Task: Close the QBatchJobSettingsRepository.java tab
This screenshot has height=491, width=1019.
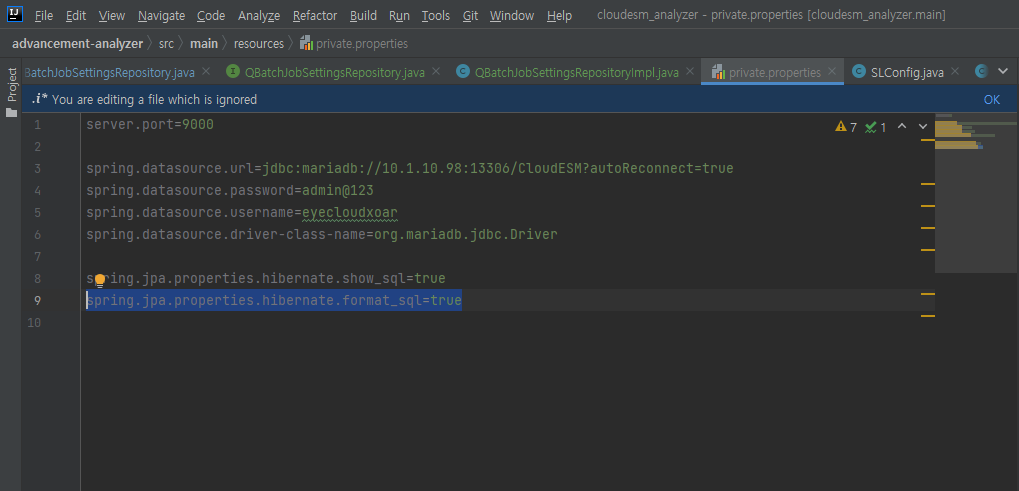Action: pyautogui.click(x=435, y=71)
